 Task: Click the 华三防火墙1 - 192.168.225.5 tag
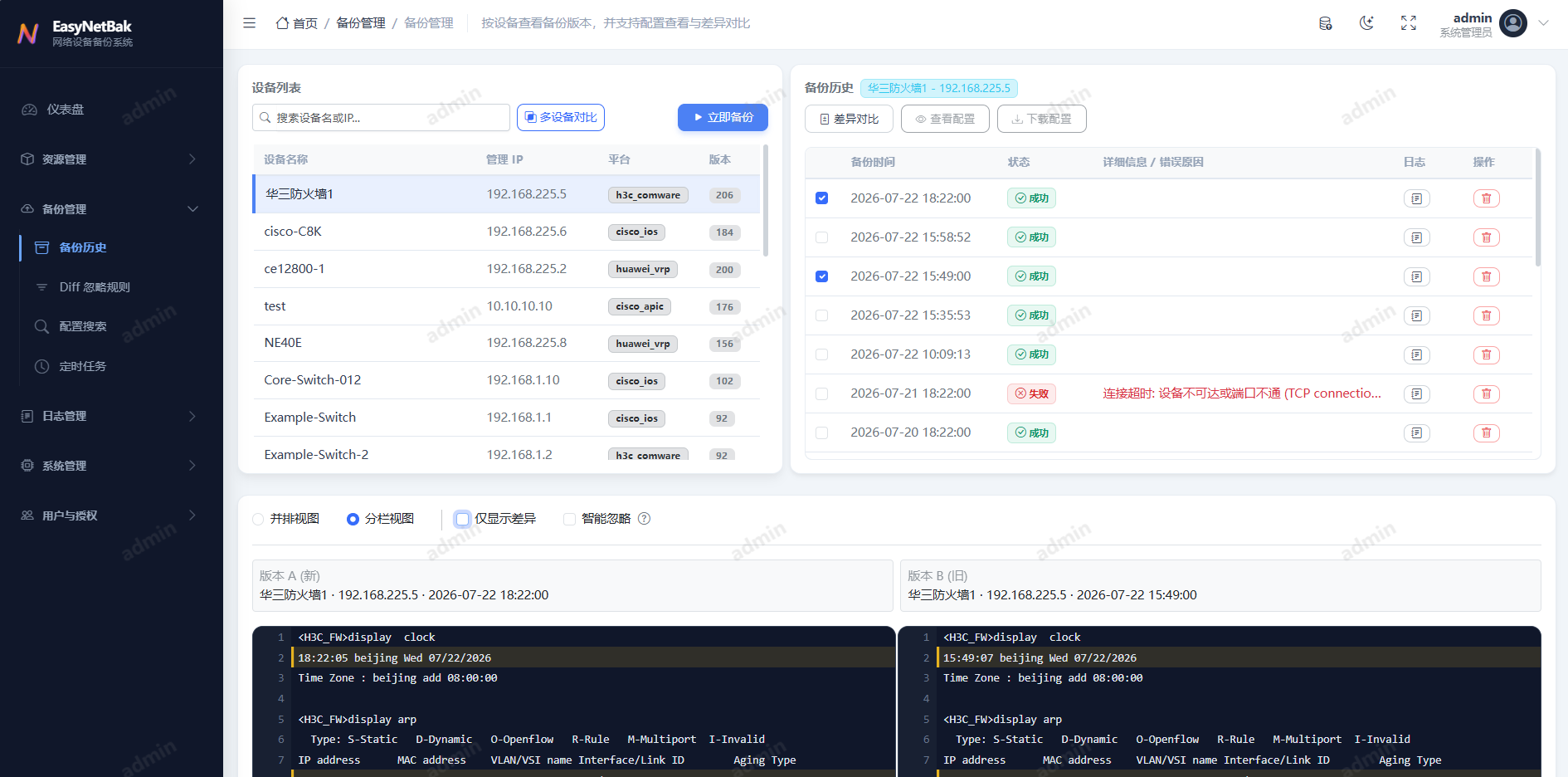[939, 88]
